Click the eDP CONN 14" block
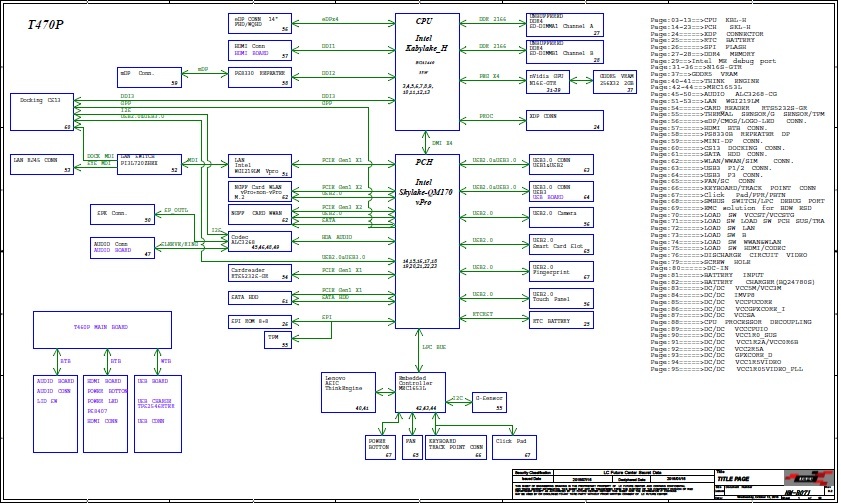 pyautogui.click(x=260, y=24)
